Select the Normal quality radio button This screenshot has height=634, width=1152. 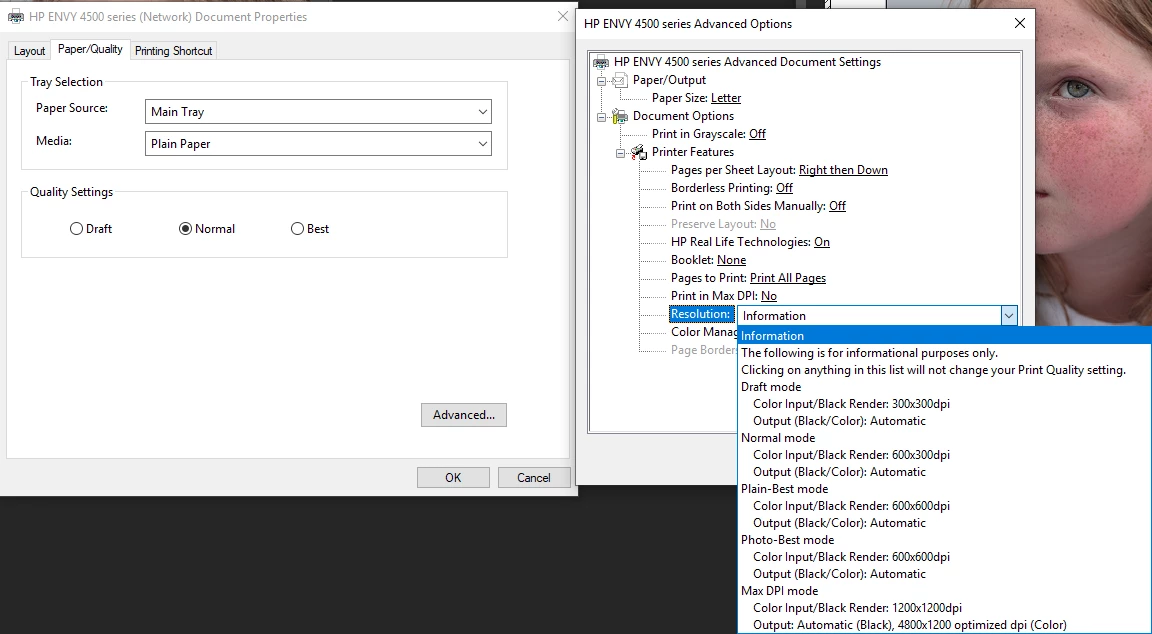(x=185, y=228)
